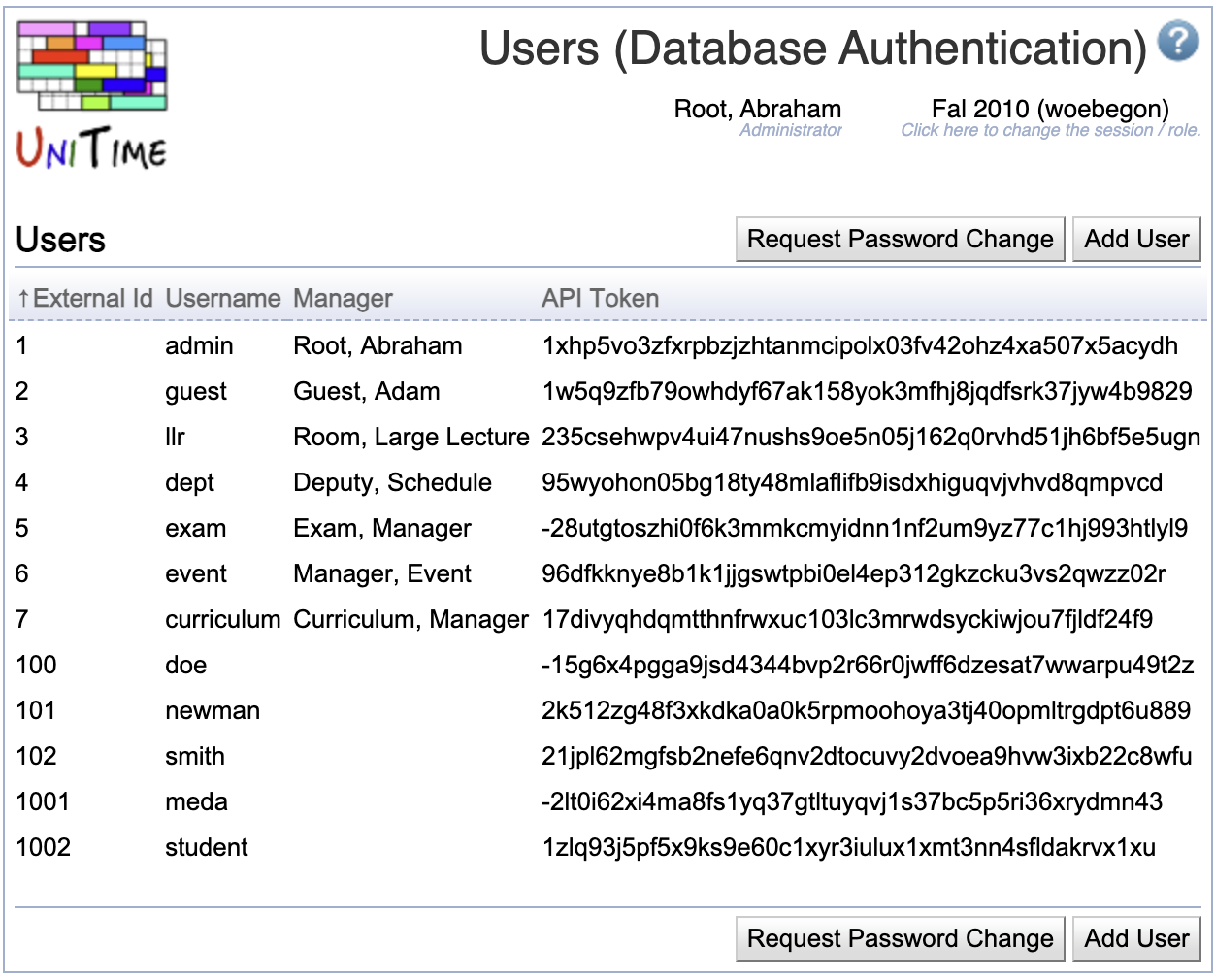Image resolution: width=1215 pixels, height=980 pixels.
Task: Click External Id 101 cell
Action: 36,711
